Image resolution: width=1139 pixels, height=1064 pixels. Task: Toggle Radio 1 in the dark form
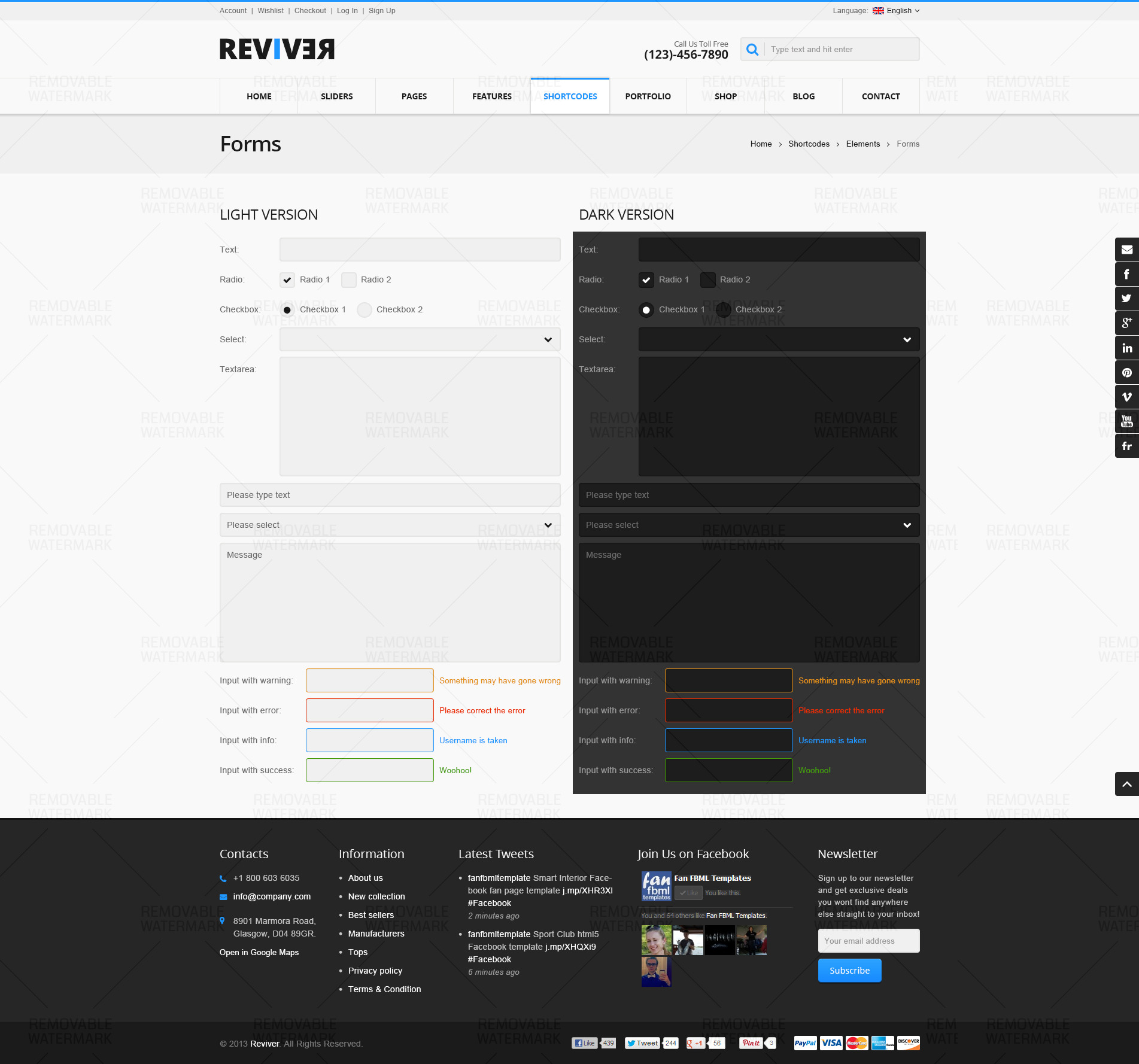[x=646, y=280]
